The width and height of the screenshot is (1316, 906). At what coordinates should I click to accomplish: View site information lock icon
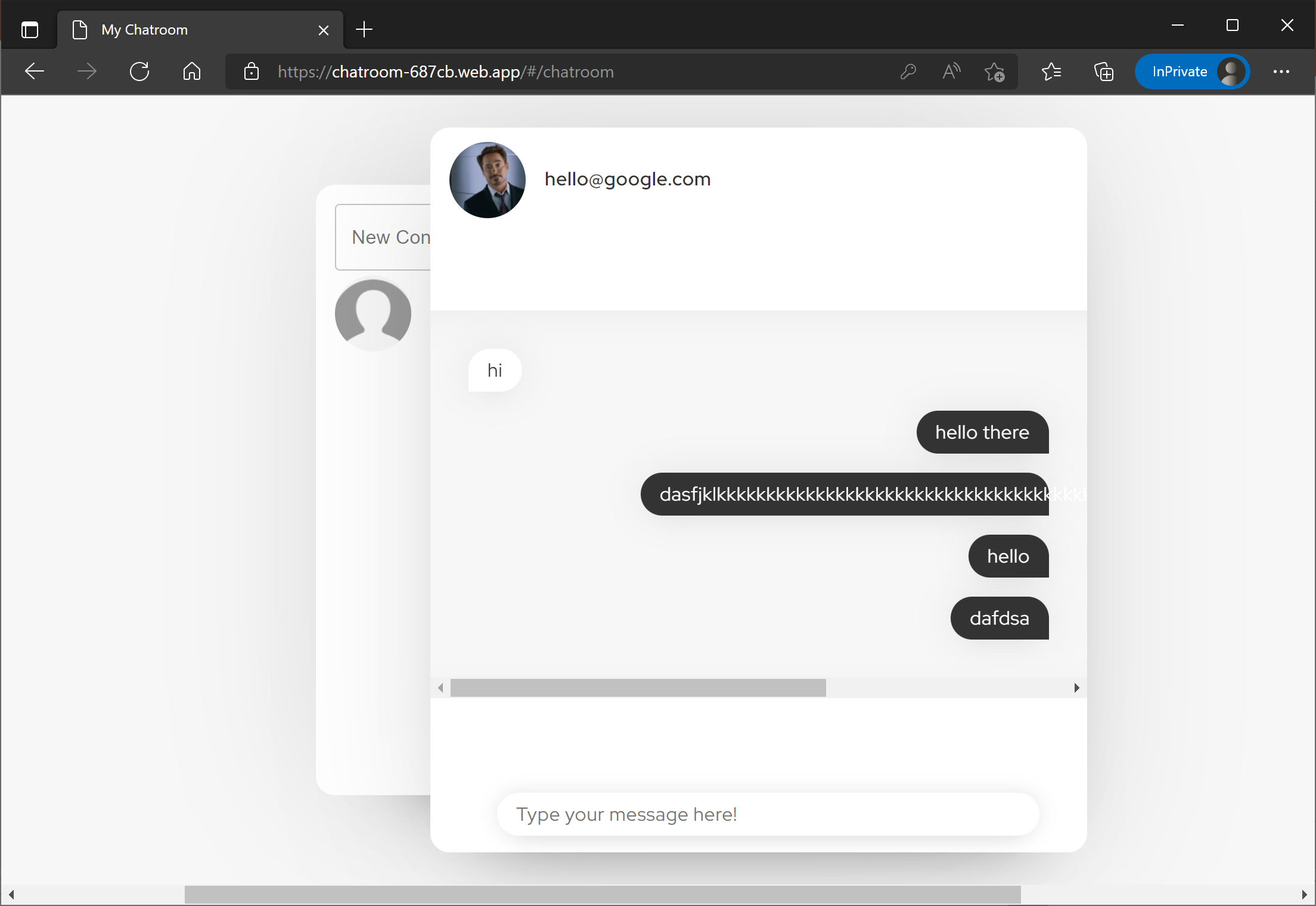[252, 72]
